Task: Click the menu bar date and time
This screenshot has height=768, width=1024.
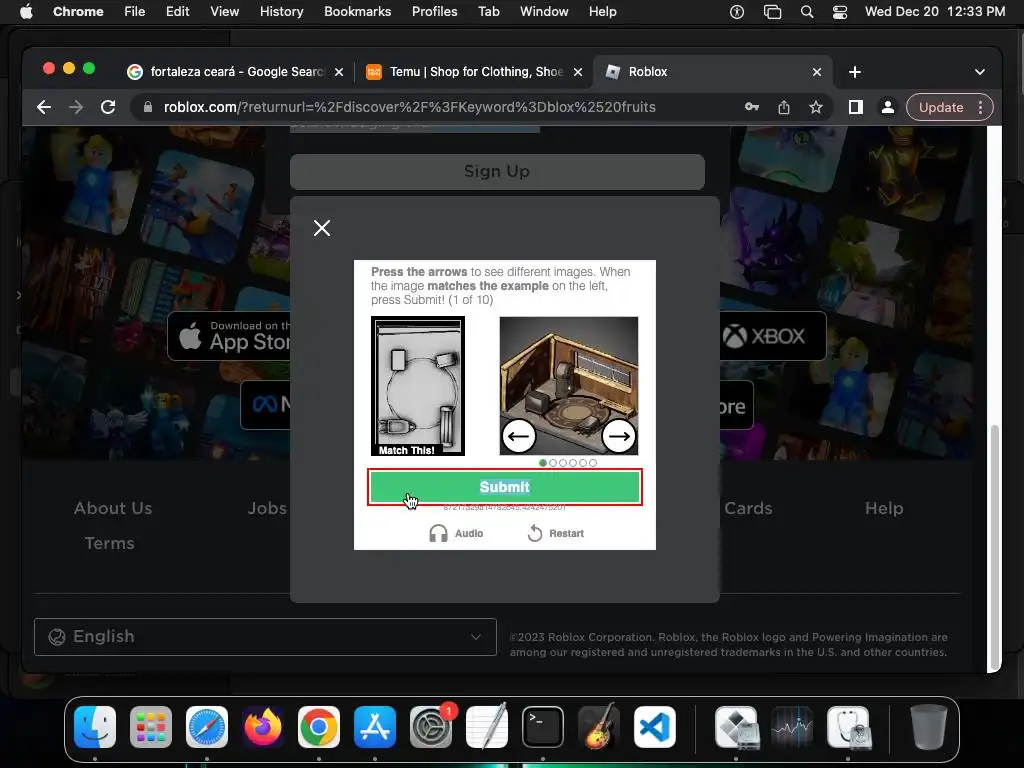Action: 935,12
